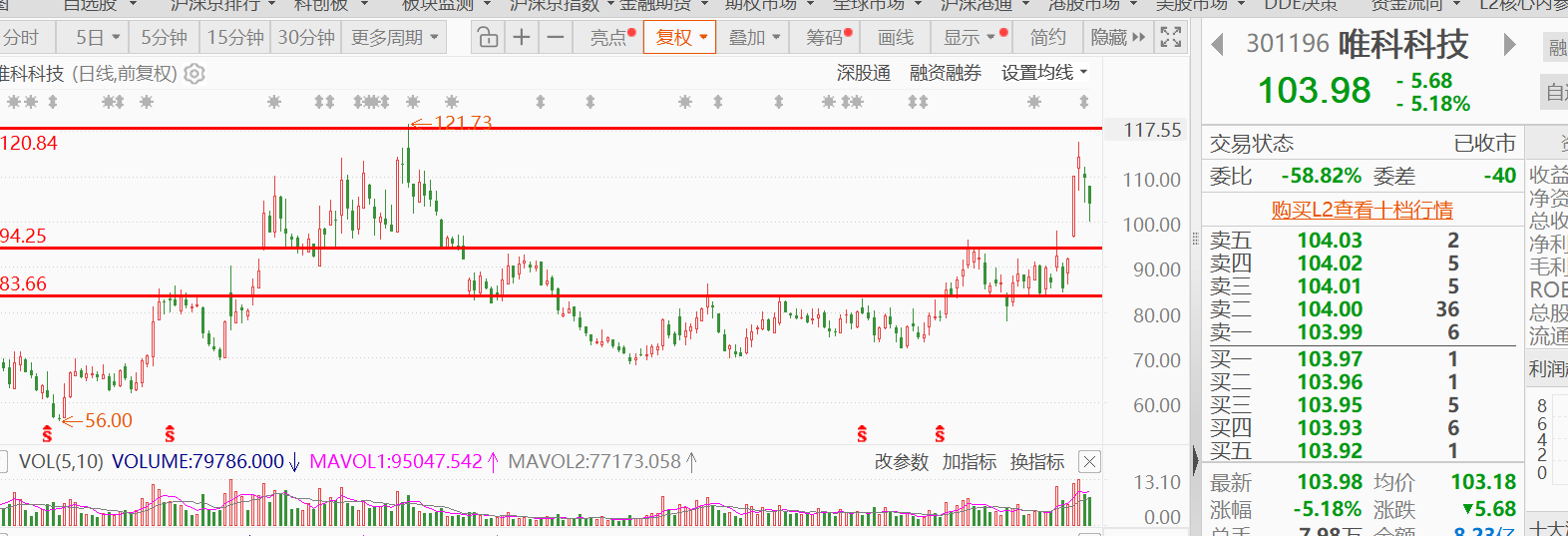The width and height of the screenshot is (1568, 536).
Task: Select the 120.84 red horizontal line label
Action: point(29,143)
